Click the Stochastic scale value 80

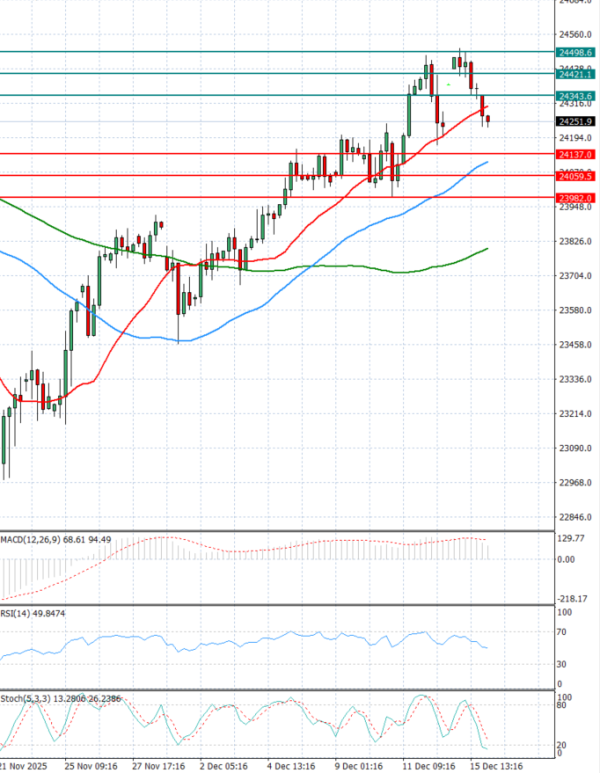click(x=564, y=705)
